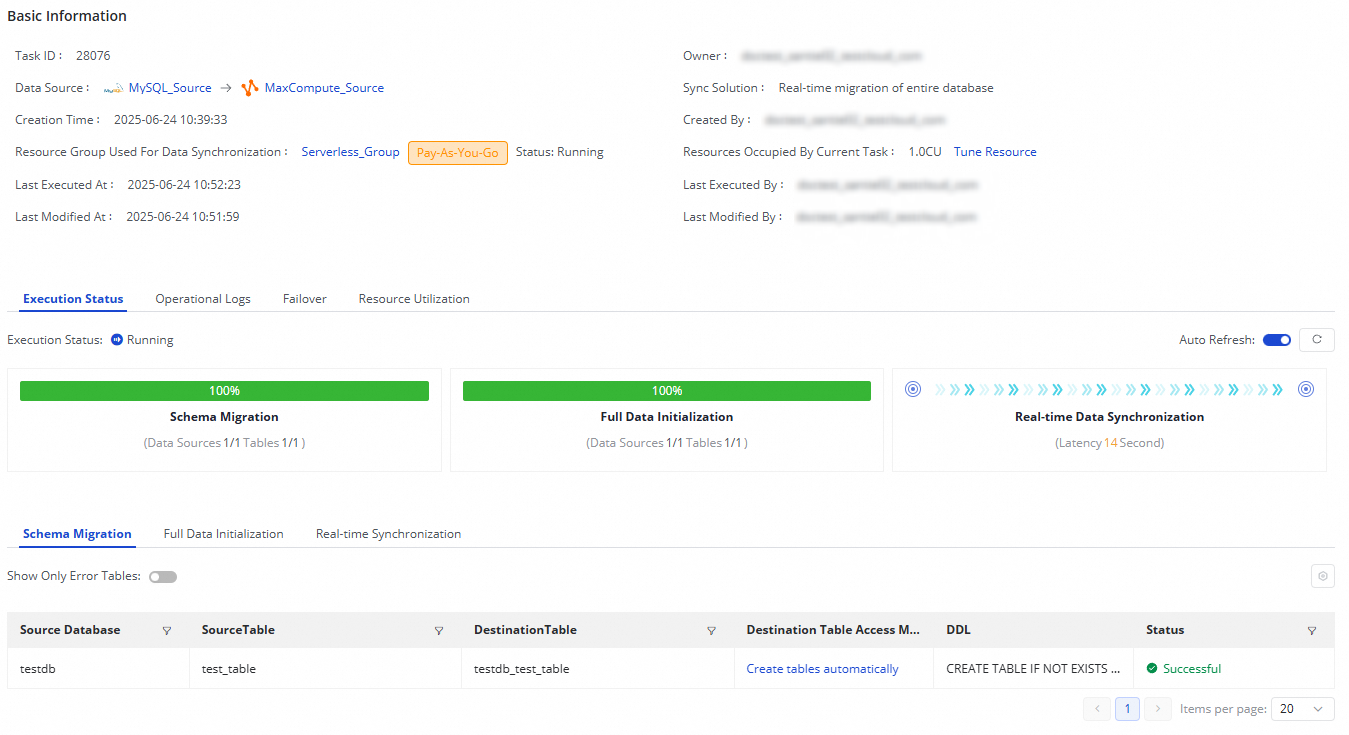This screenshot has width=1349, height=735.
Task: Open table column settings gear icon
Action: click(x=1322, y=576)
